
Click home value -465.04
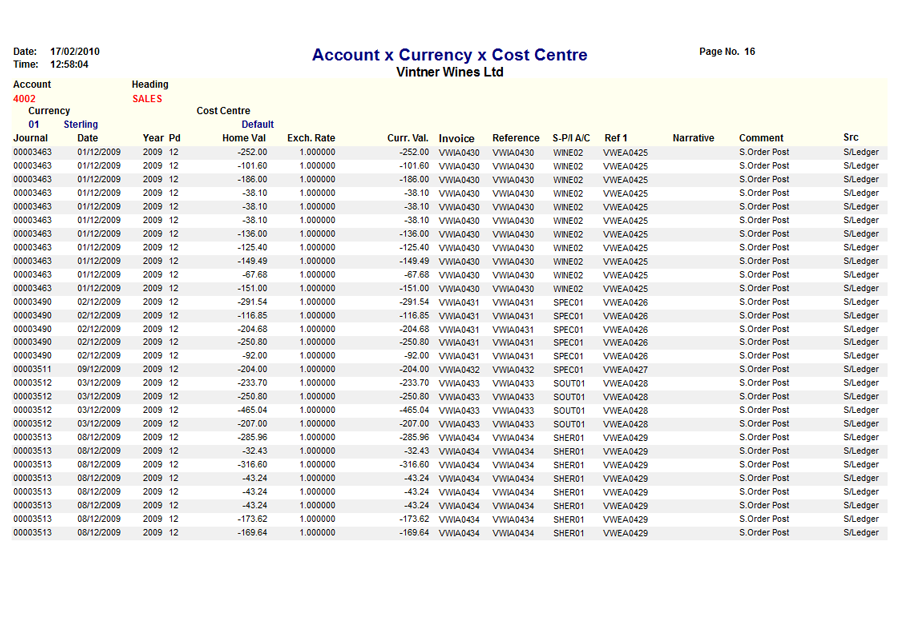(252, 410)
